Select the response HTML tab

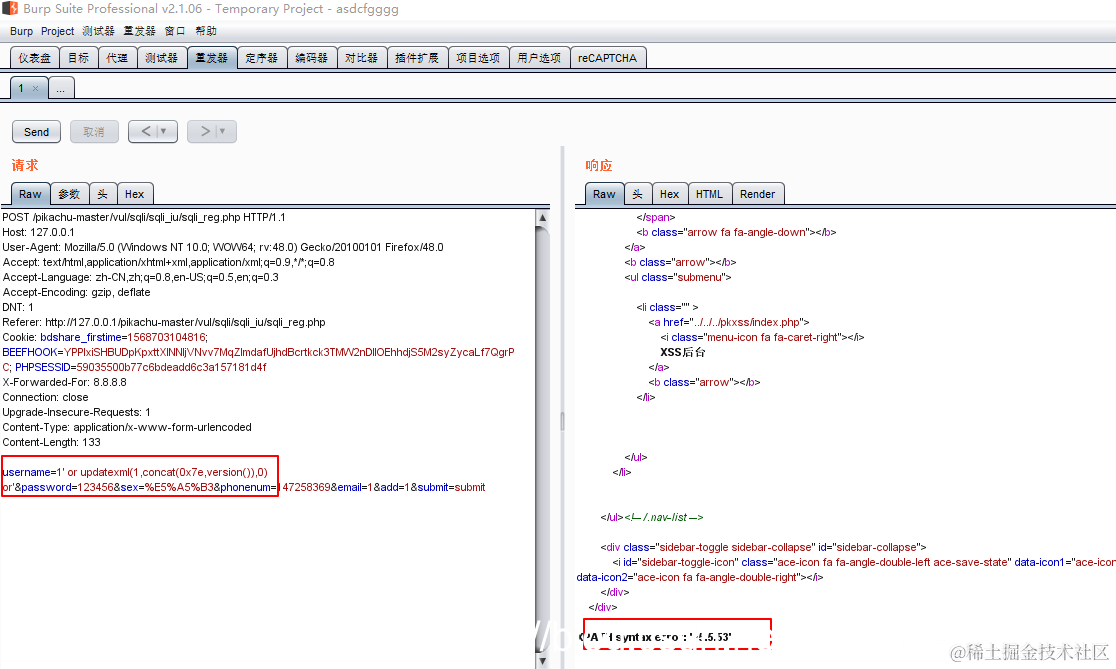pyautogui.click(x=709, y=194)
